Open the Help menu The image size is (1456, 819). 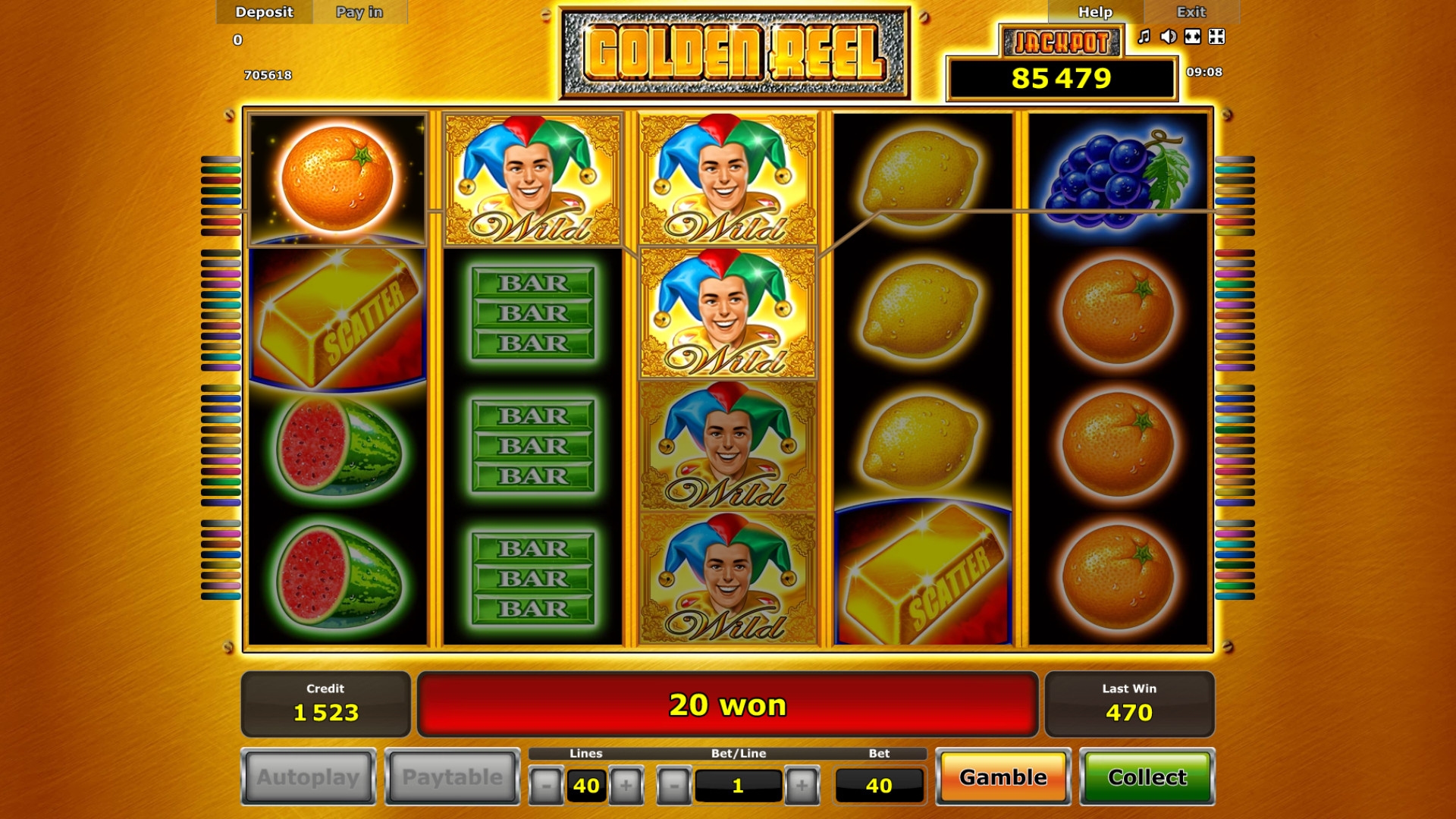coord(1095,12)
